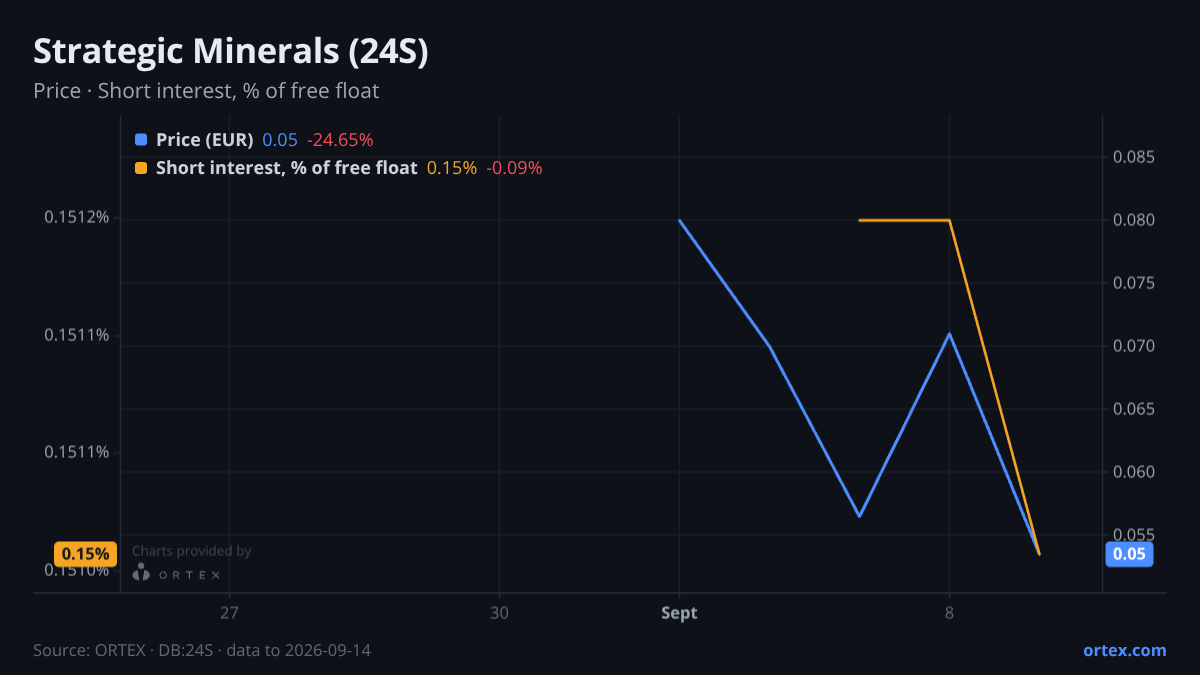Click the orange 0.15% axis badge
Image resolution: width=1200 pixels, height=675 pixels.
tap(85, 554)
